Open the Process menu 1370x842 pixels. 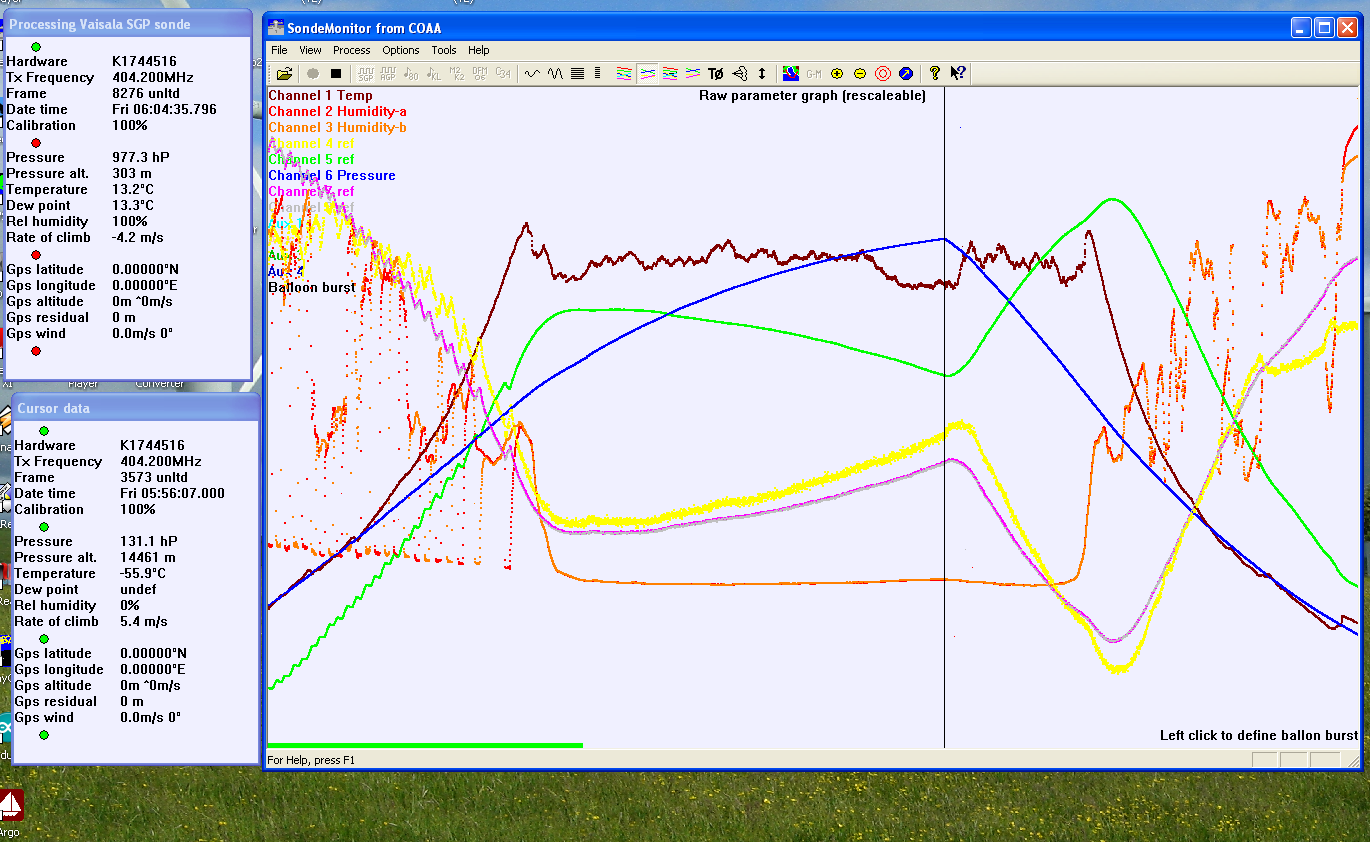[x=352, y=50]
